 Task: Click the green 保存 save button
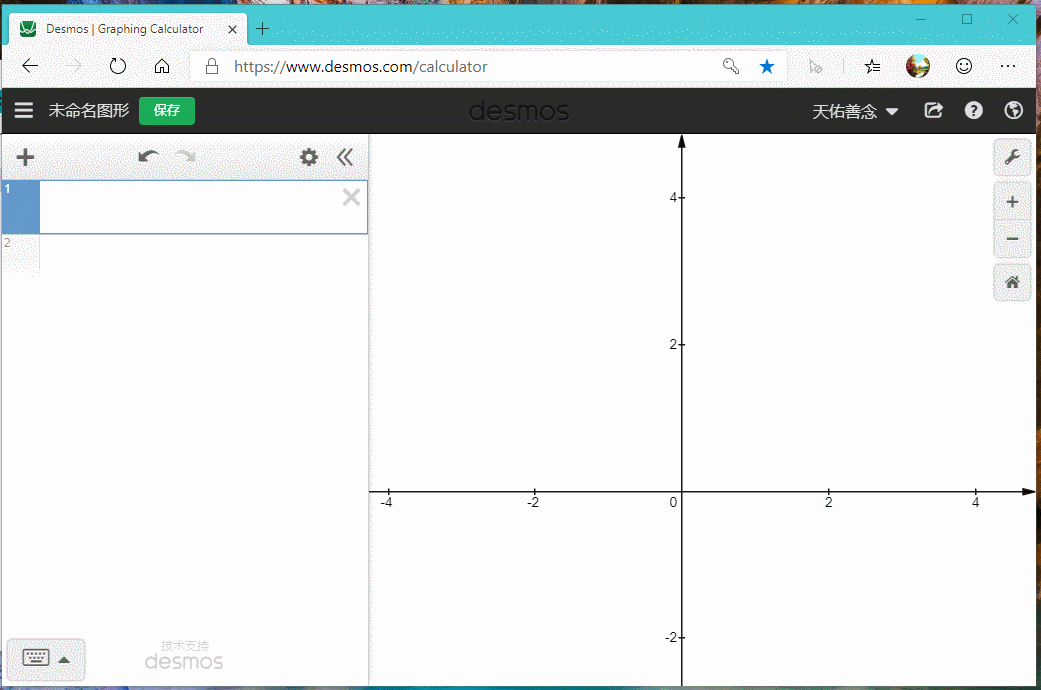tap(167, 110)
